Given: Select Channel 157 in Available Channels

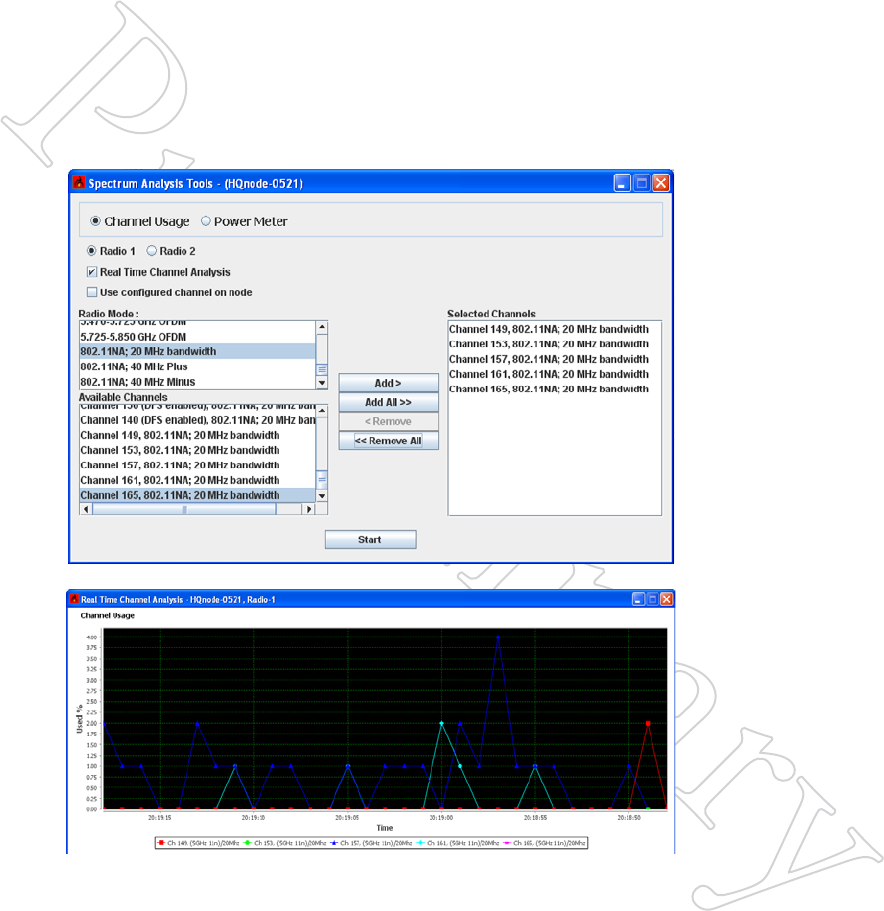Looking at the screenshot, I should click(x=197, y=465).
